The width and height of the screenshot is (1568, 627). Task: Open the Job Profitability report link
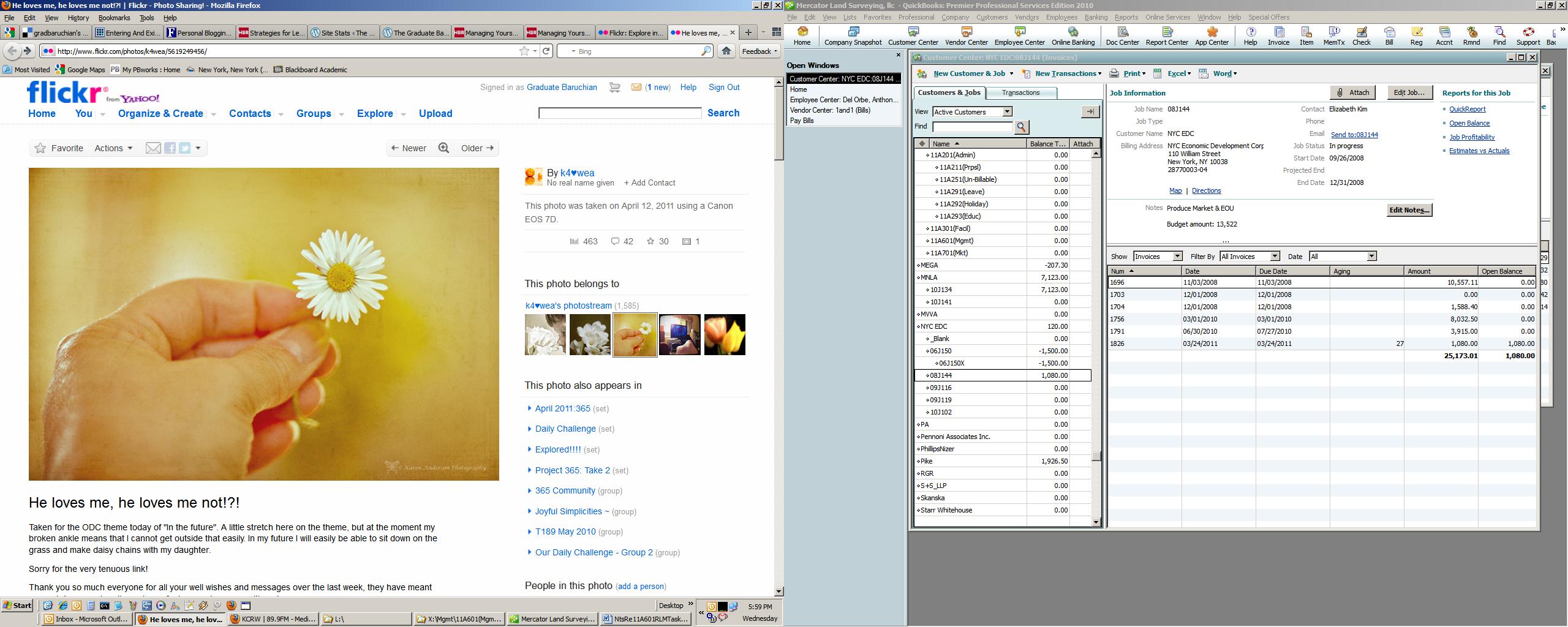coord(1472,137)
